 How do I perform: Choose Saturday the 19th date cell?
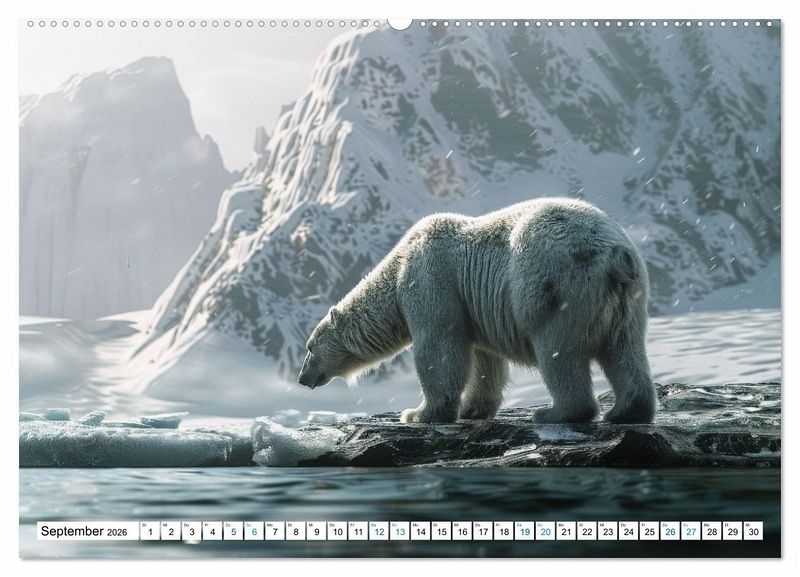pyautogui.click(x=524, y=531)
